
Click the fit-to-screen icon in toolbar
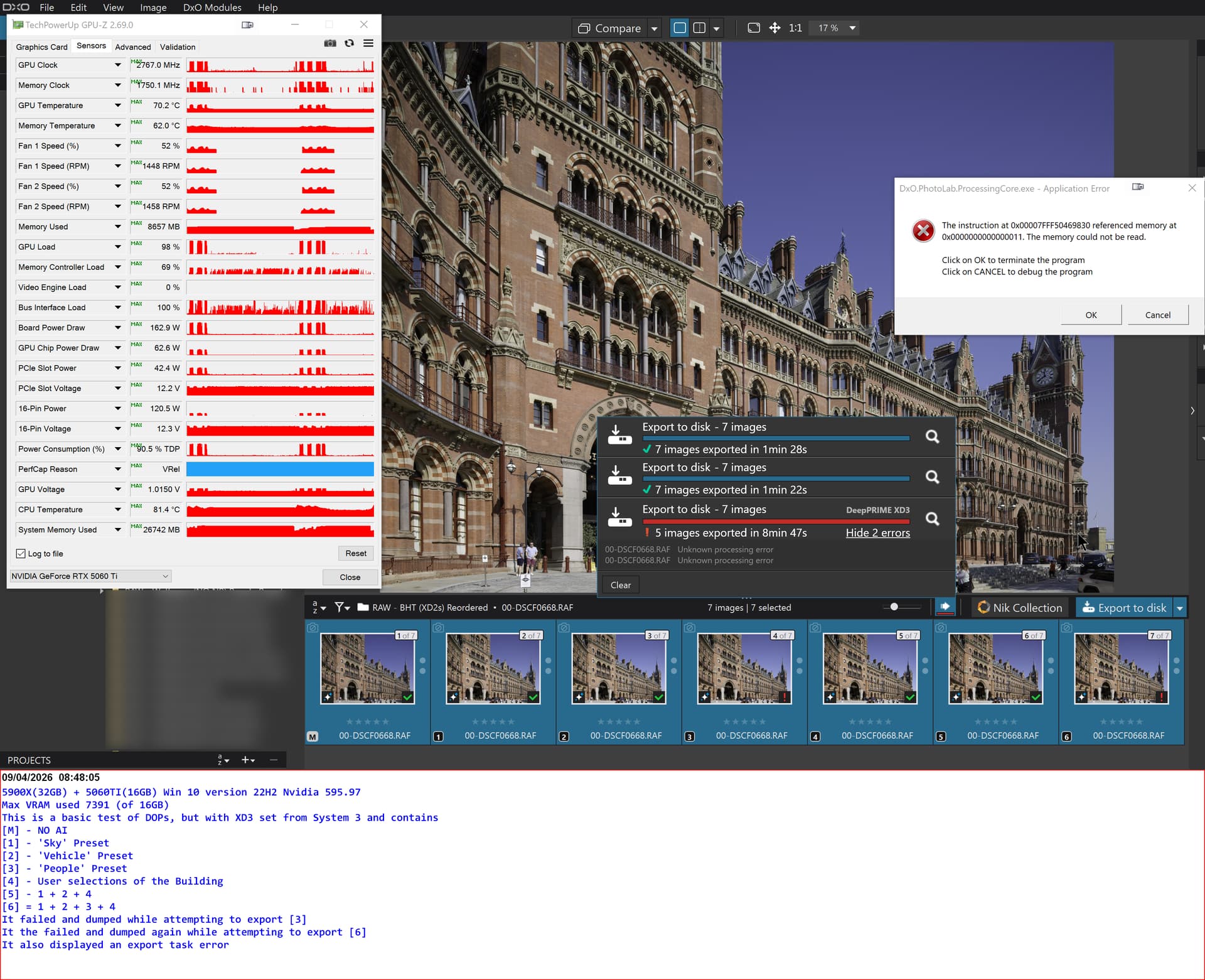coord(754,28)
